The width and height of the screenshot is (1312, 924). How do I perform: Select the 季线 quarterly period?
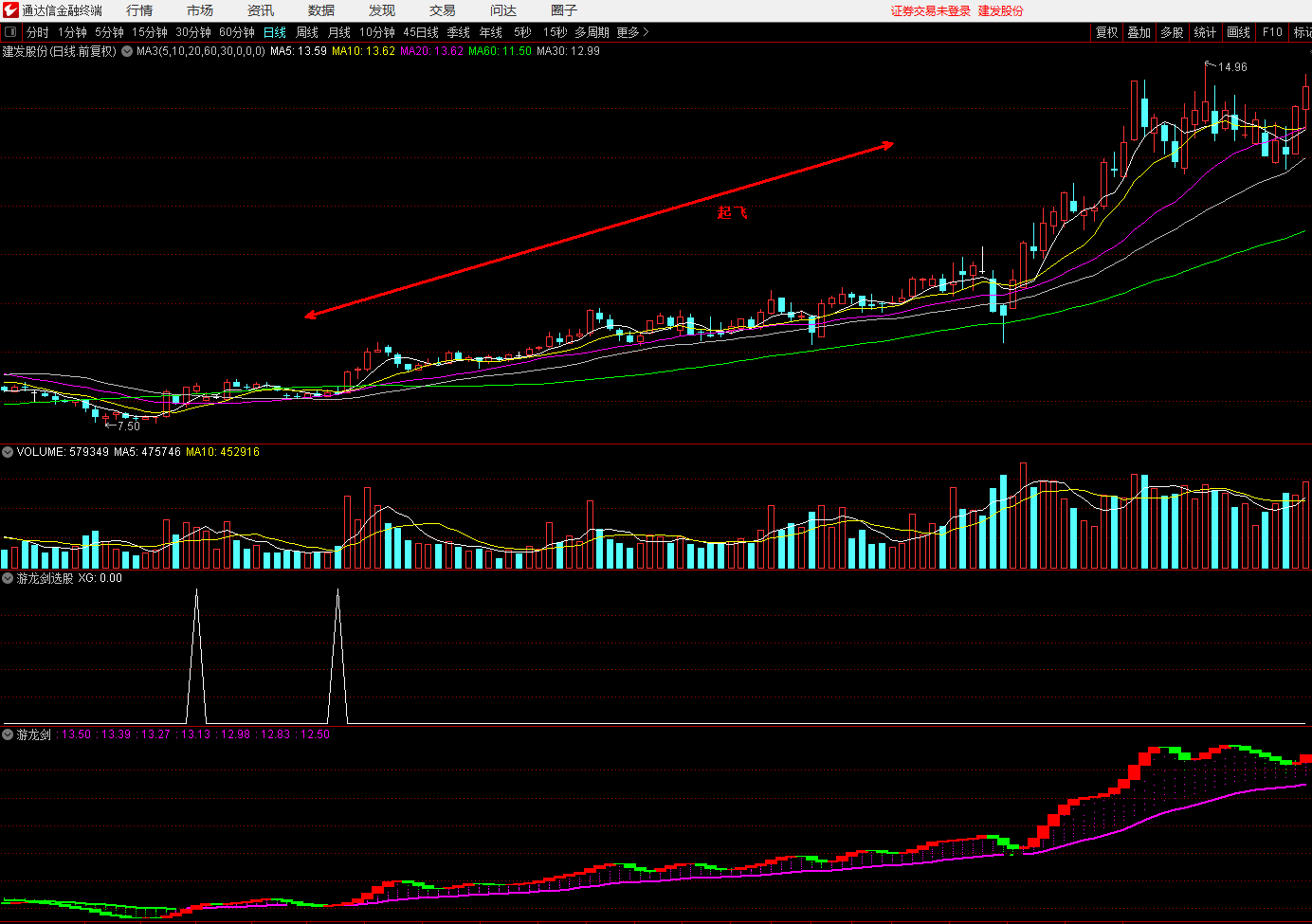pos(459,32)
